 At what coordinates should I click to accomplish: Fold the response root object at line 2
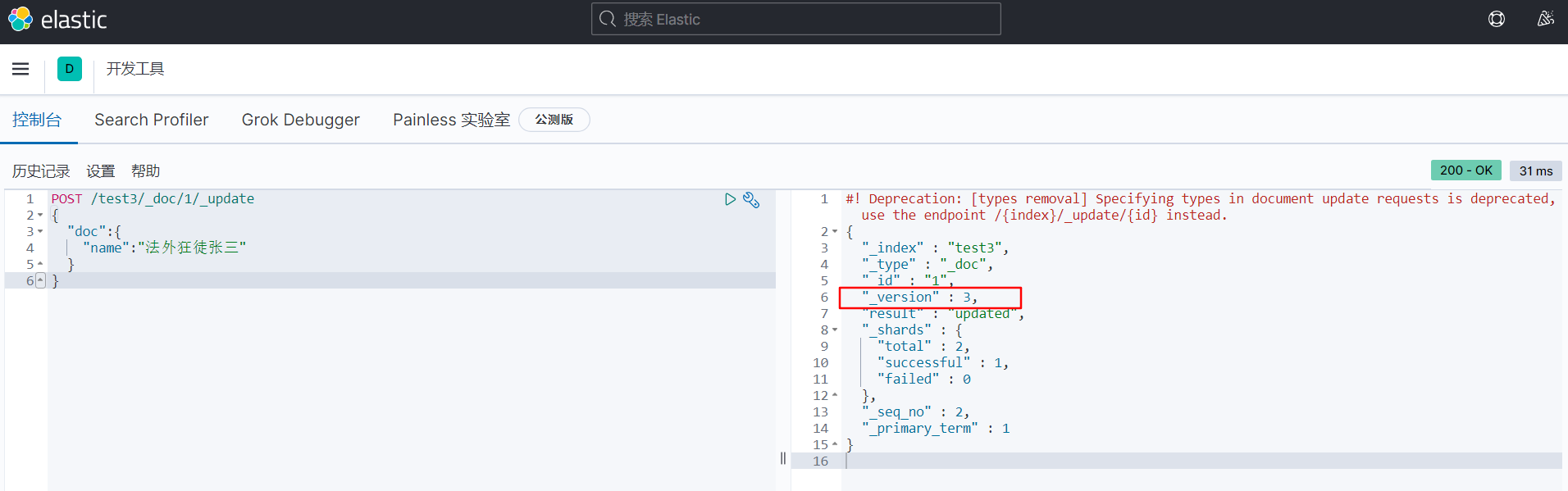point(835,232)
